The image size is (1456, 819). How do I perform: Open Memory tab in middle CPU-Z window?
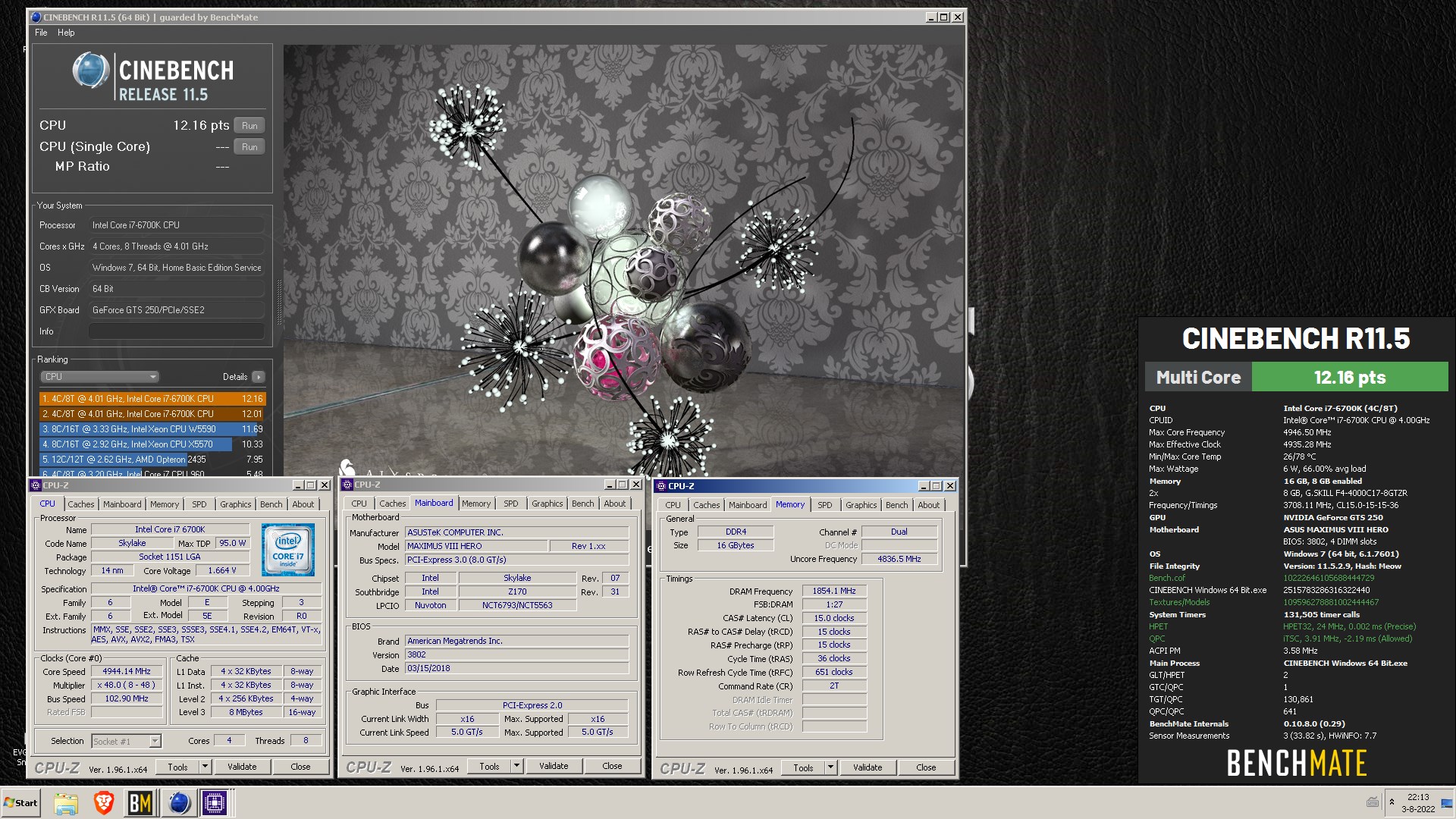476,504
